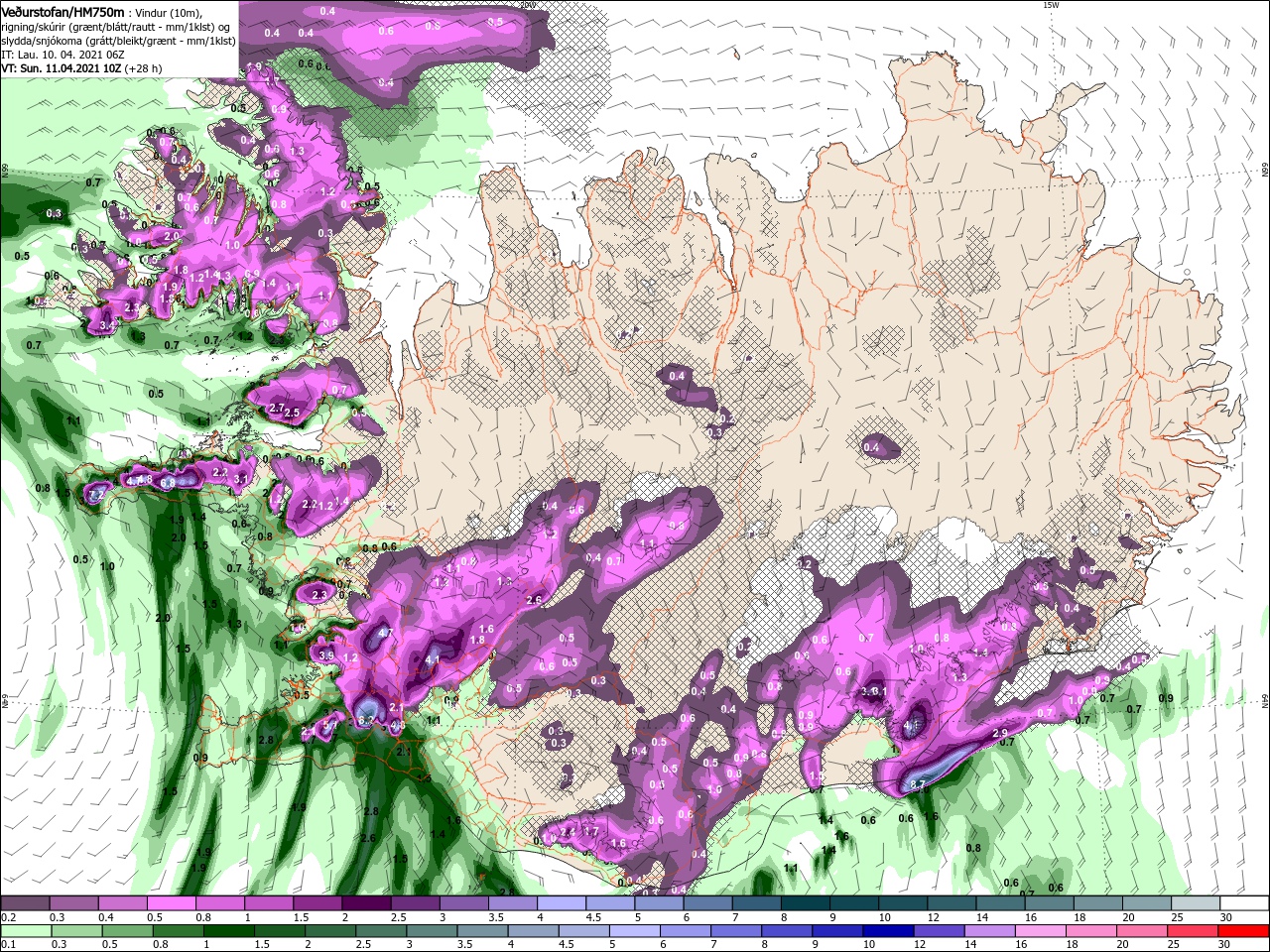1270x952 pixels.
Task: Select the initial time line 'IT: Lau. 10. 04. 2021 06Z'
Action: 63,56
